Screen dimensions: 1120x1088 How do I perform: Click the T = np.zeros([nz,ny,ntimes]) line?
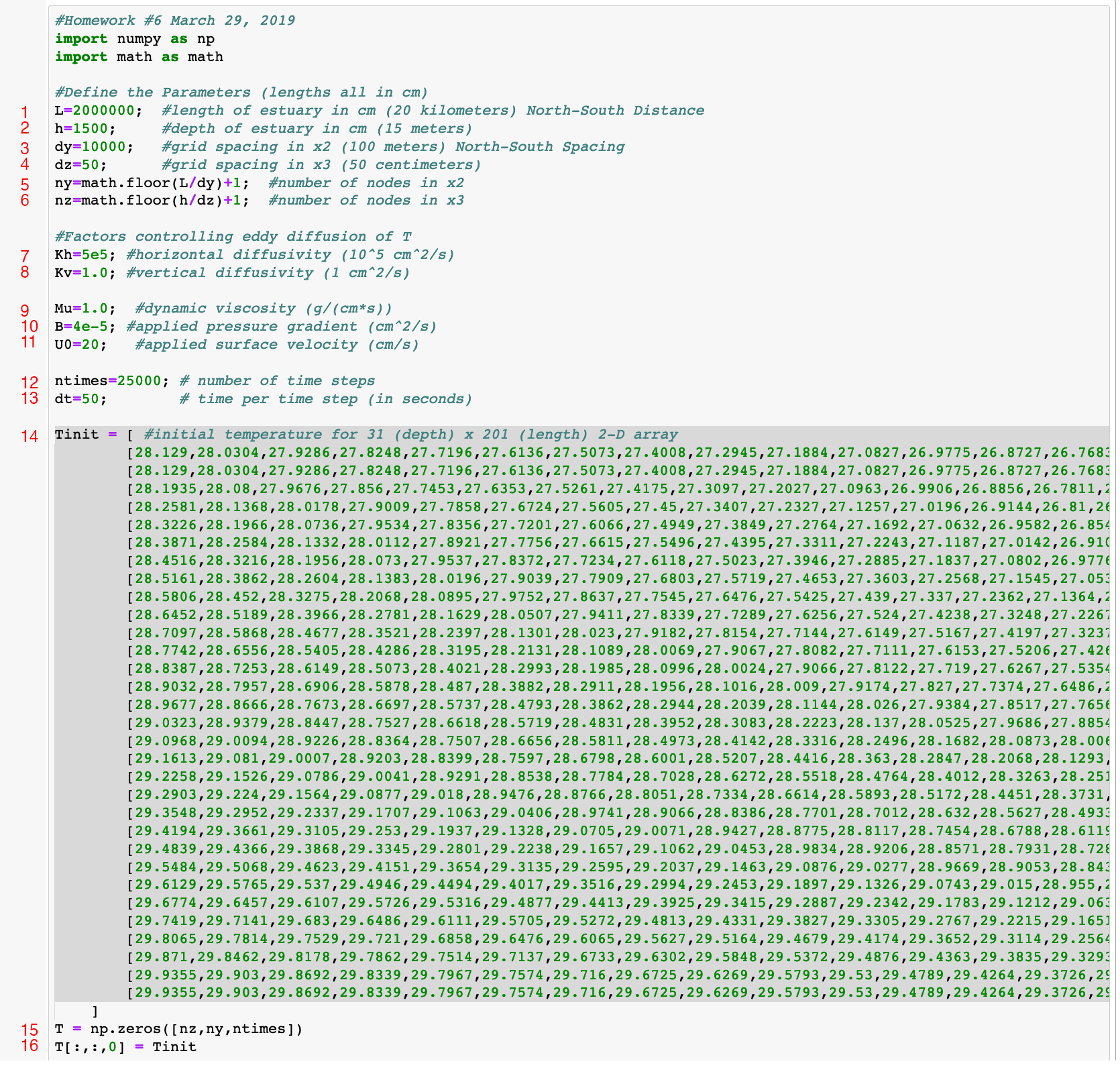(178, 1029)
